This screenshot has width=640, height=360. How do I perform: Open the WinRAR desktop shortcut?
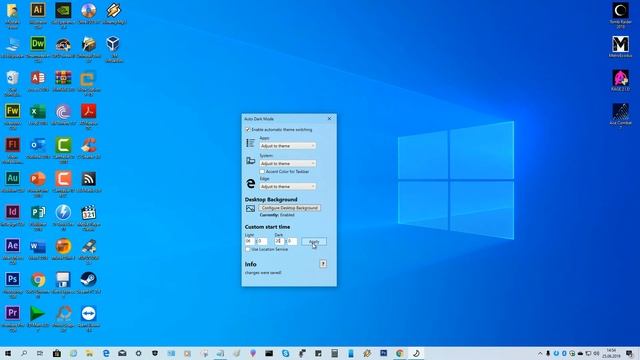(63, 78)
